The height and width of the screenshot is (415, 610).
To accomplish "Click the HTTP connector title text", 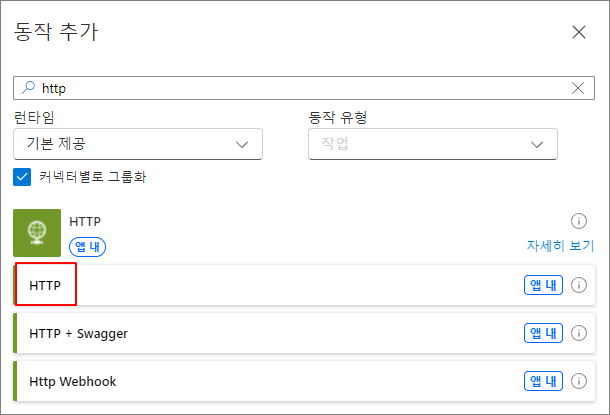I will pyautogui.click(x=85, y=222).
